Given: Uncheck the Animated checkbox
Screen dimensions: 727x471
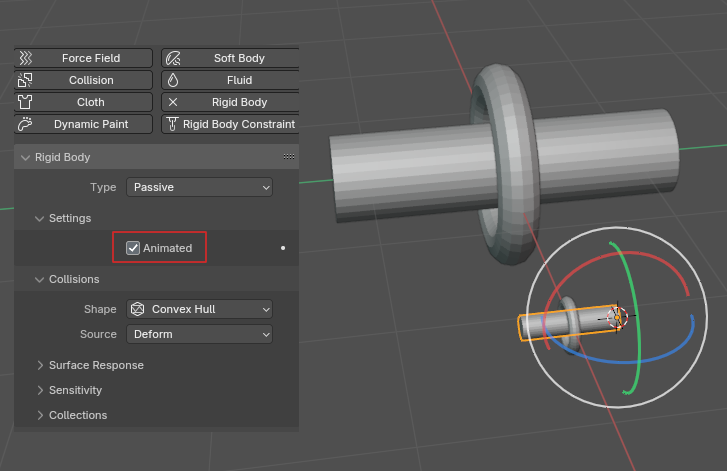Looking at the screenshot, I should [133, 248].
